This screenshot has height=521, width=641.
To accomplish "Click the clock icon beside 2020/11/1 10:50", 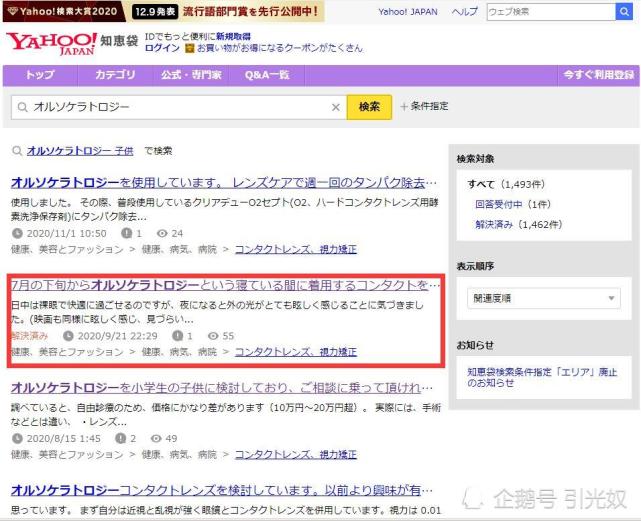I will click(17, 234).
